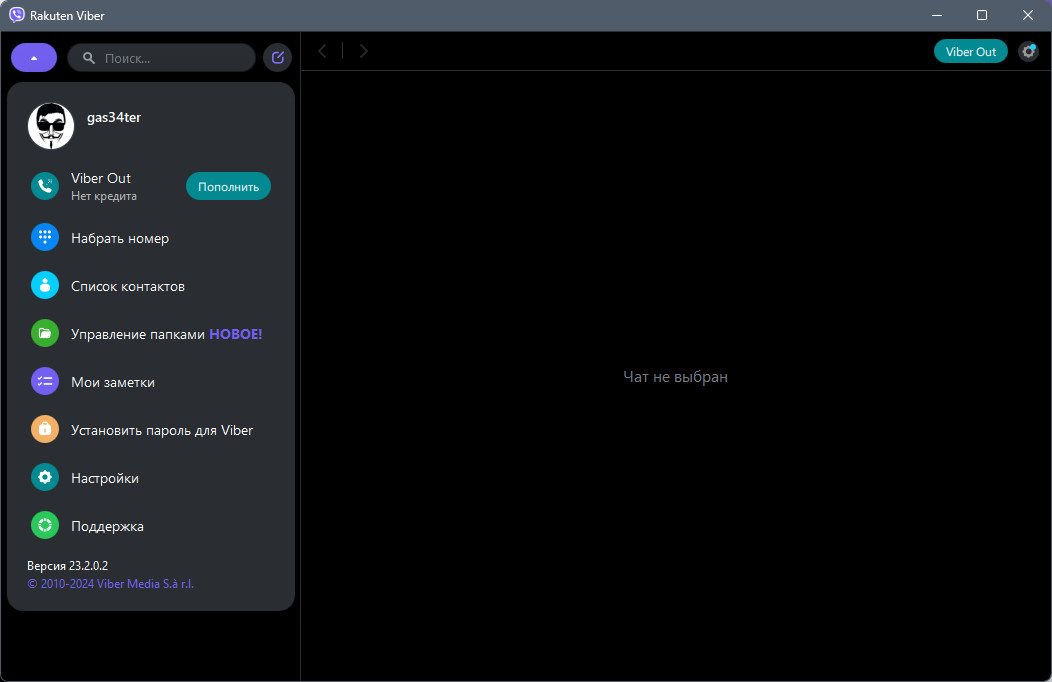Click the Viber Out button in header
1052x682 pixels.
point(970,51)
